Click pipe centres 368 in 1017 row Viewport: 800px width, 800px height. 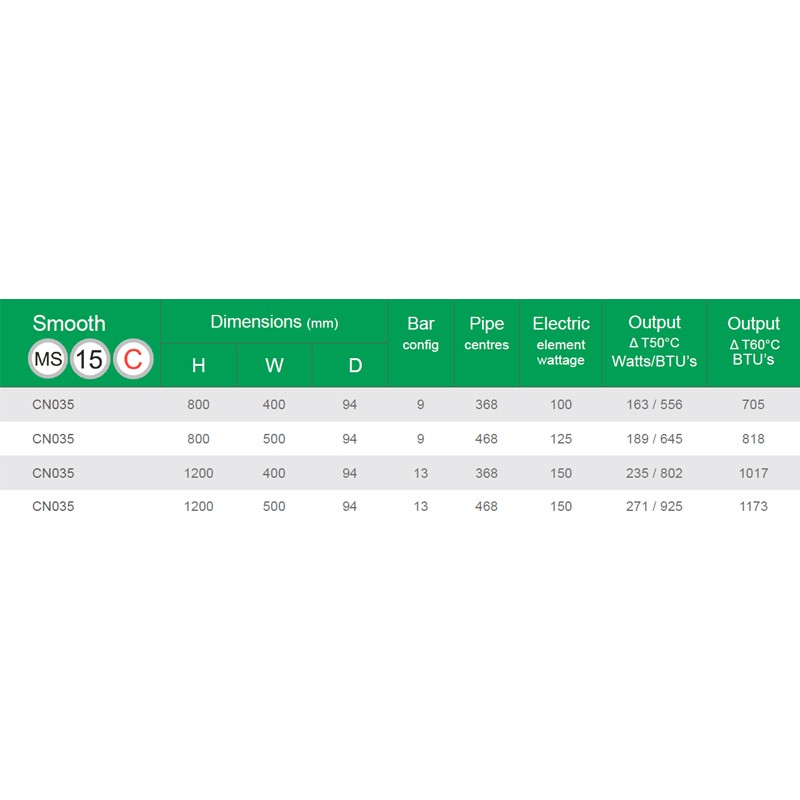[x=486, y=473]
